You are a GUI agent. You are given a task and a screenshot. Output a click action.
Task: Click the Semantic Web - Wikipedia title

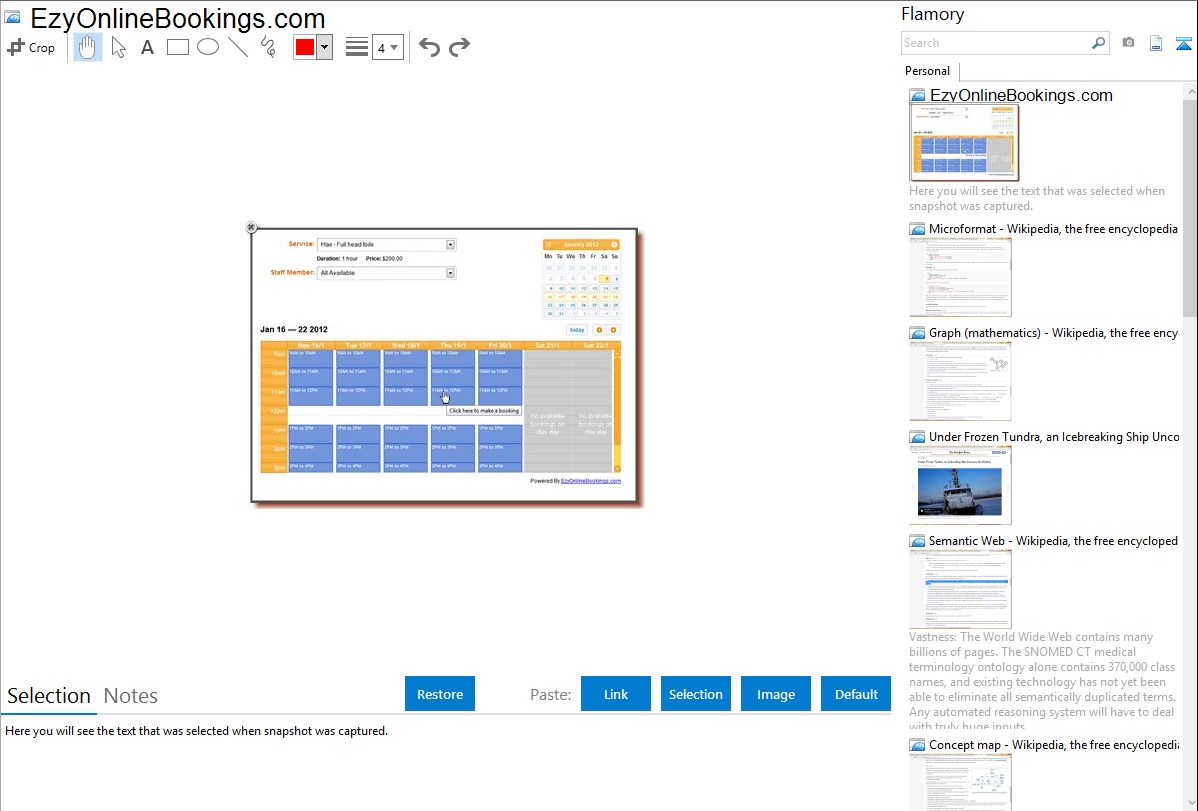tap(1053, 540)
